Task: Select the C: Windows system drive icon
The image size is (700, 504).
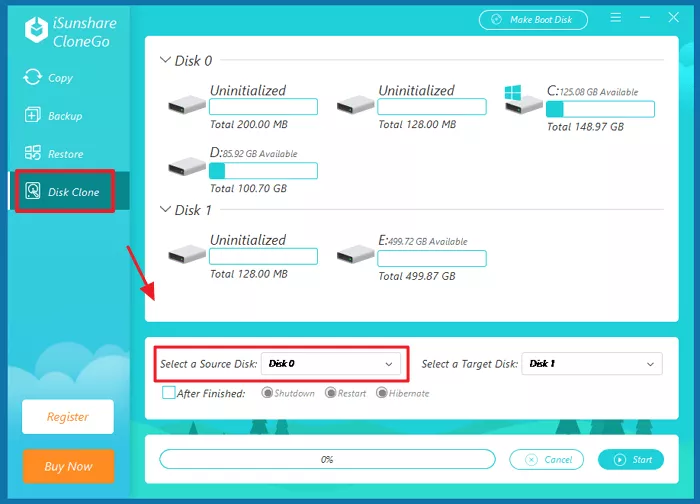Action: 523,100
